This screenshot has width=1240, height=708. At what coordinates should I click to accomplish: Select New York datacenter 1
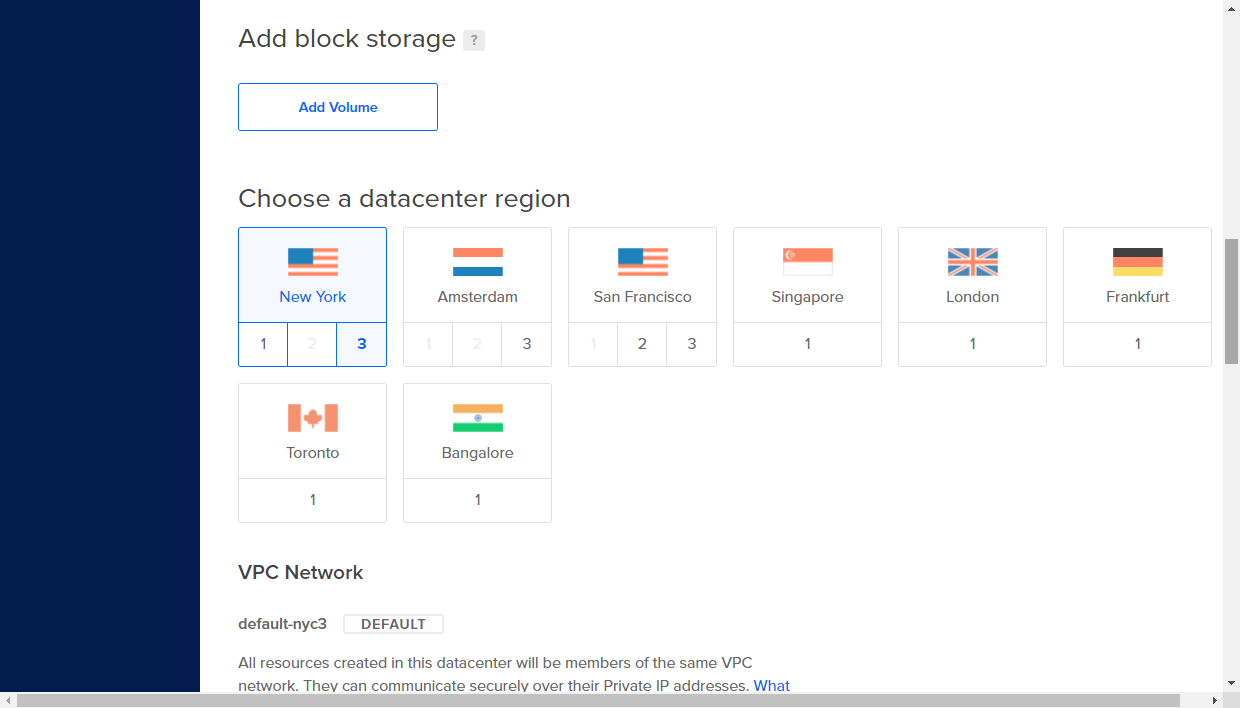[263, 344]
